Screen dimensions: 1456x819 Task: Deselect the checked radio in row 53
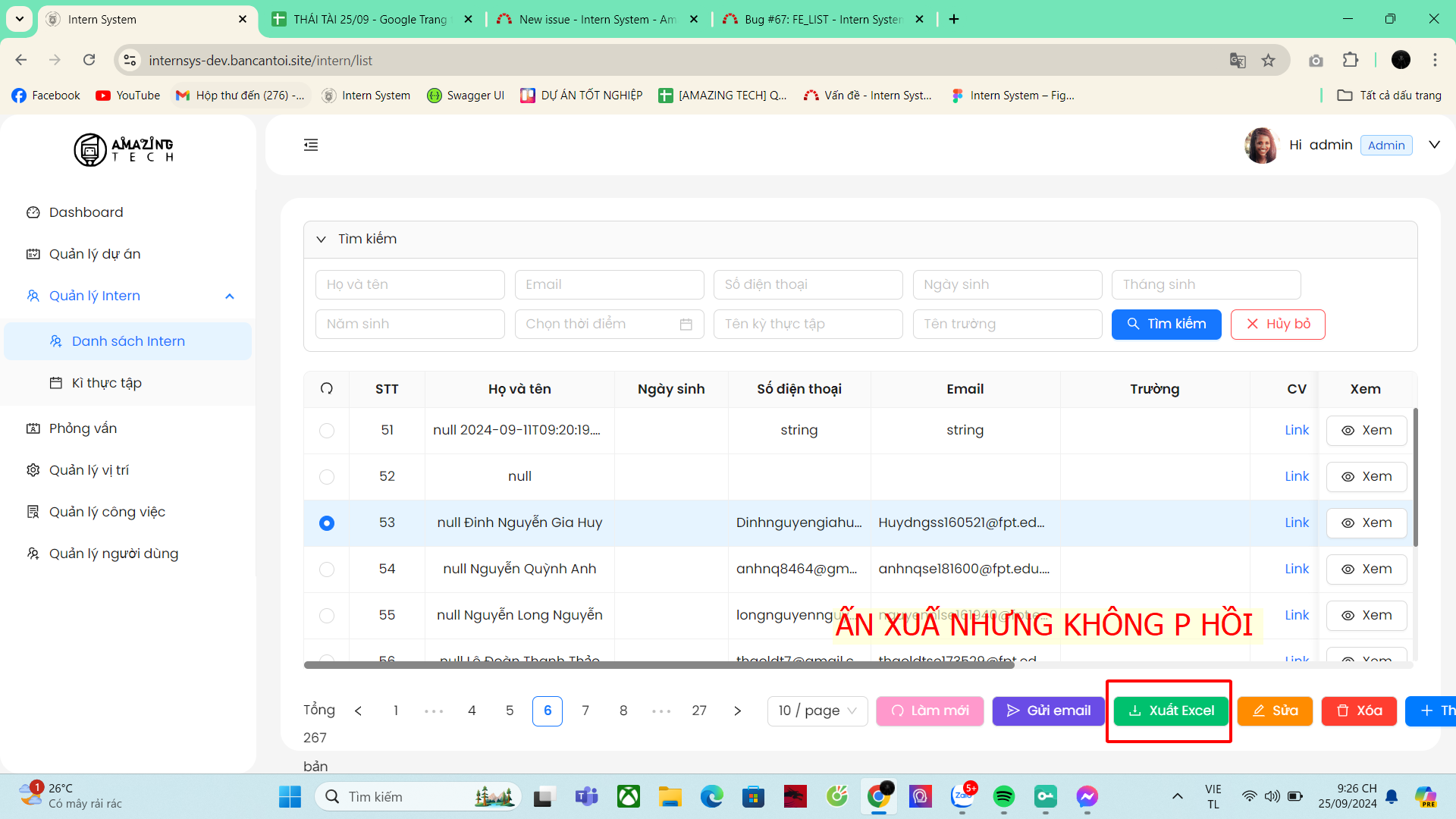click(327, 523)
